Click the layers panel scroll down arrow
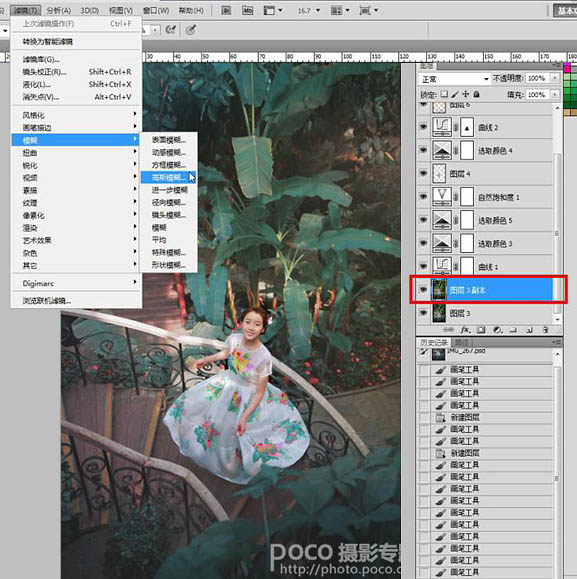 [x=557, y=319]
